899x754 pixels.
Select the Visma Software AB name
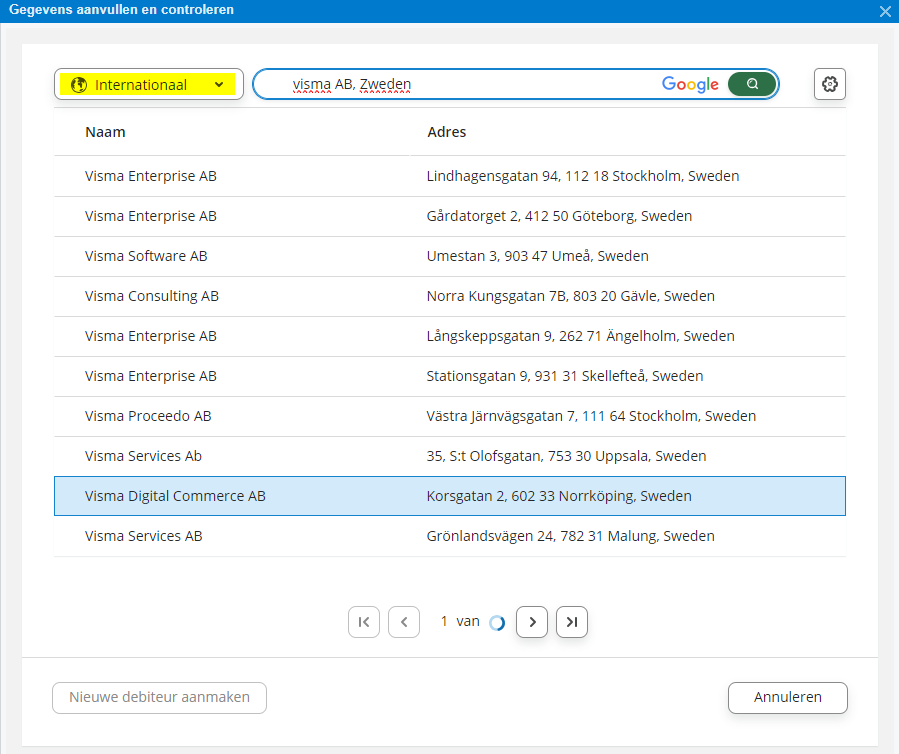146,256
